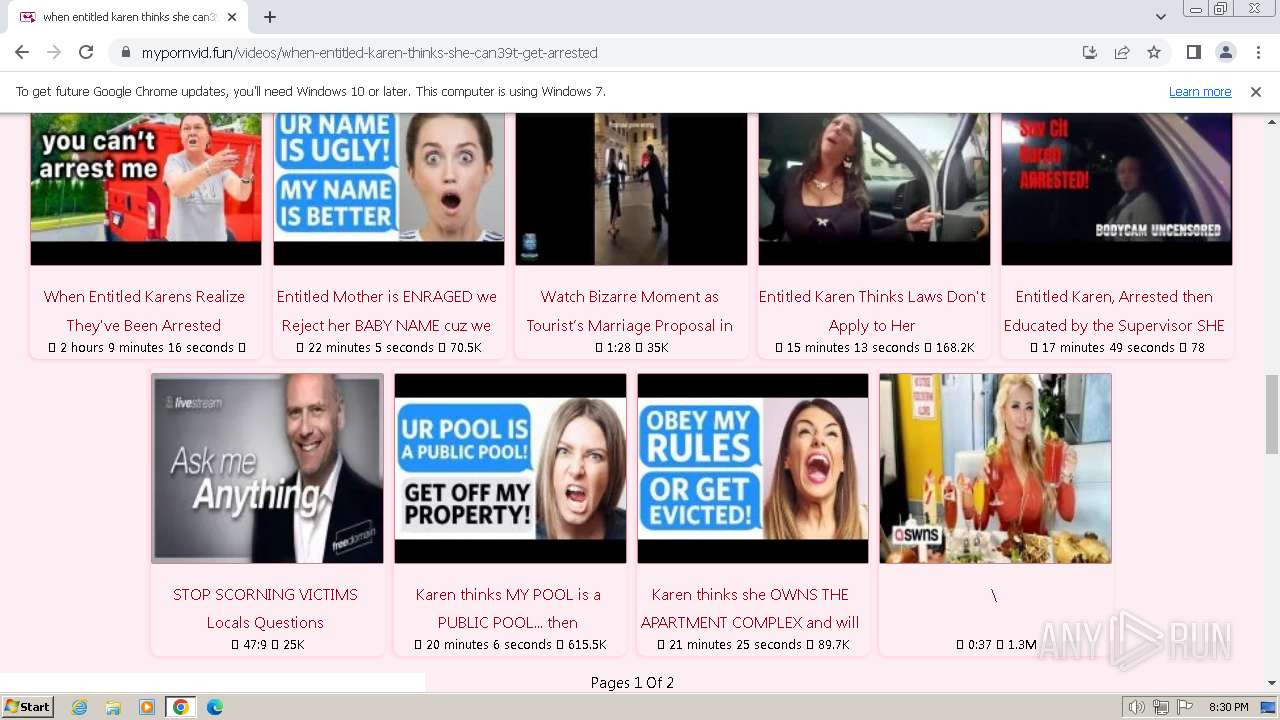The width and height of the screenshot is (1280, 720).
Task: Open the Chrome three-dot menu
Action: 1257,52
